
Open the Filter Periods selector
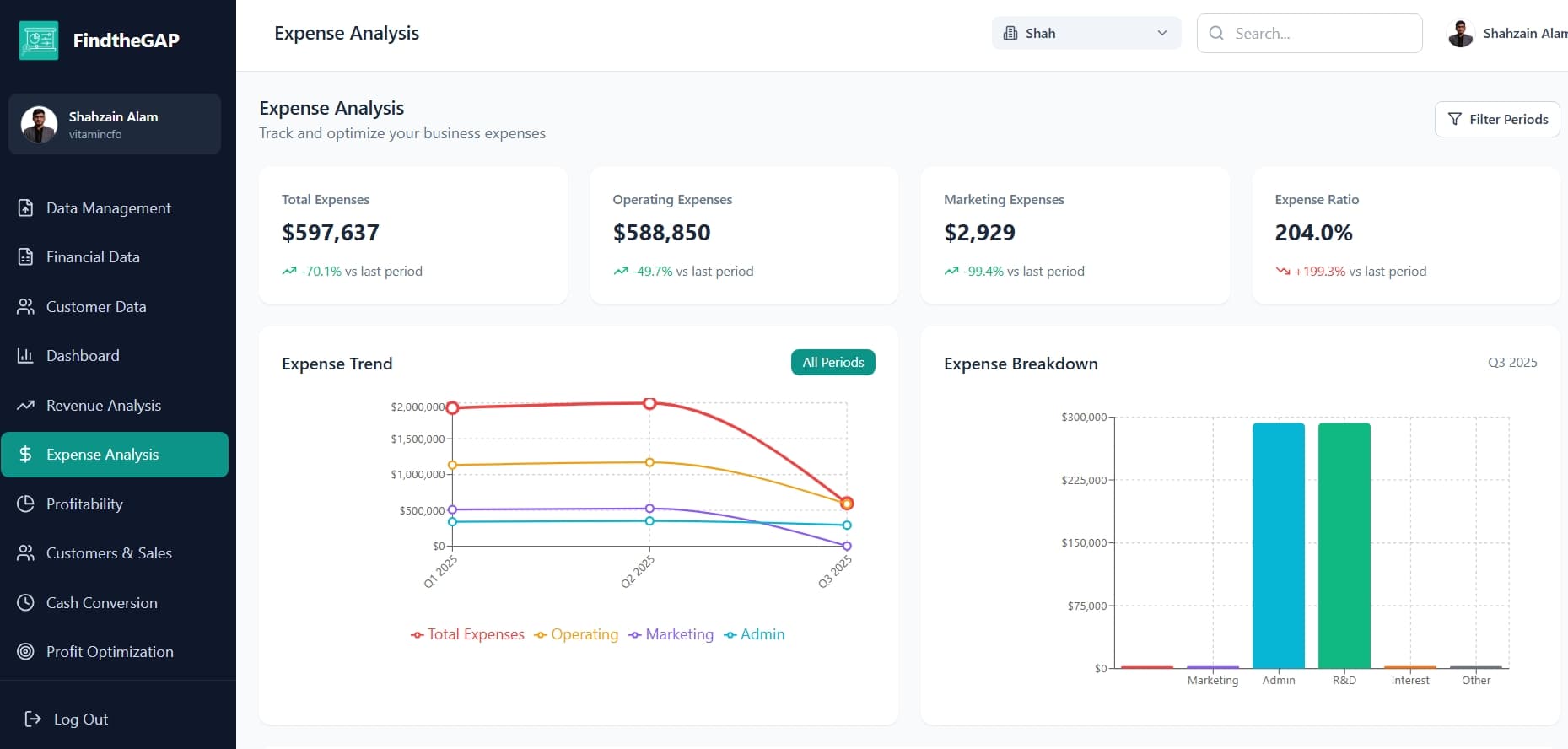1497,119
